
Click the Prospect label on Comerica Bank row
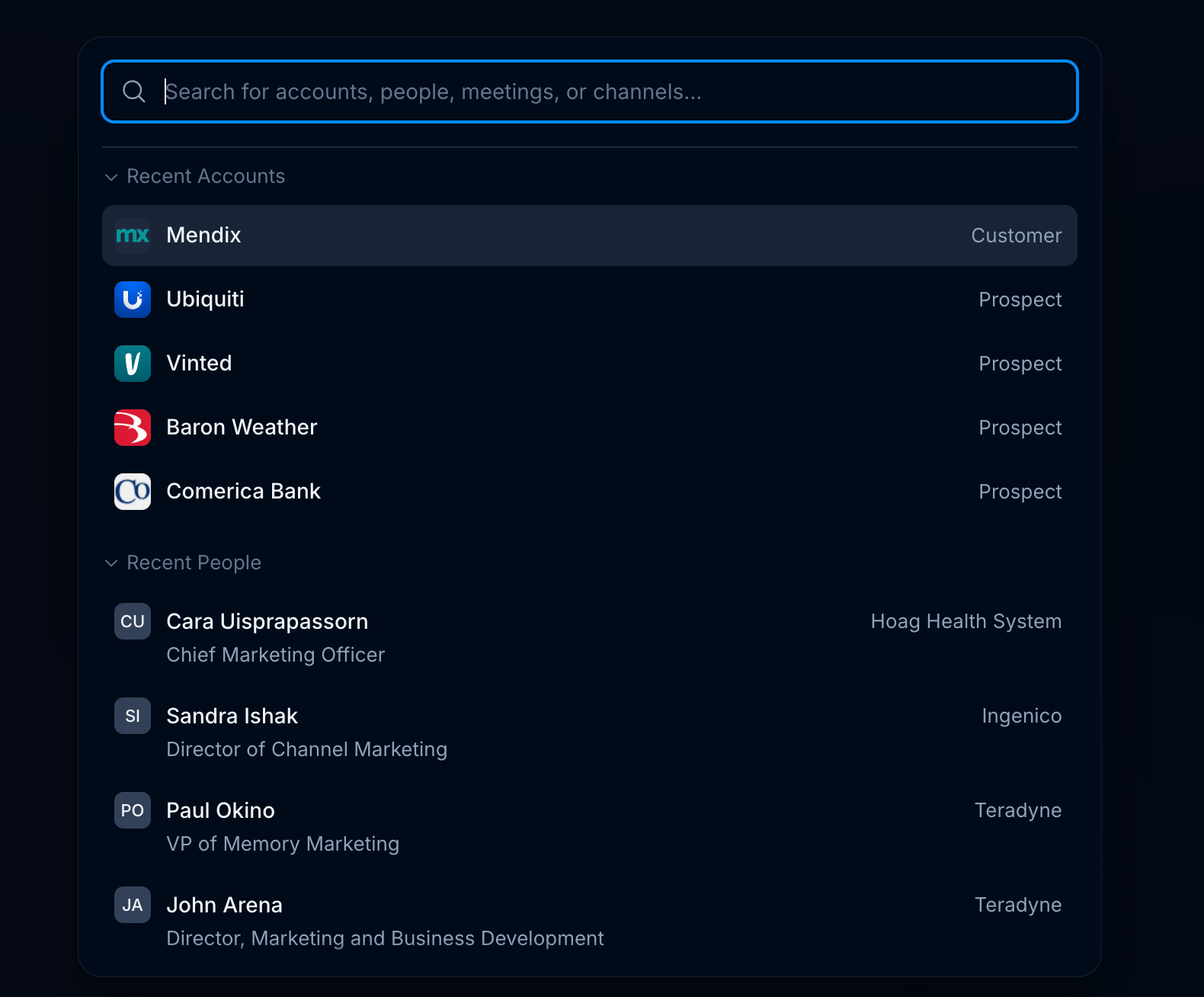point(1020,492)
